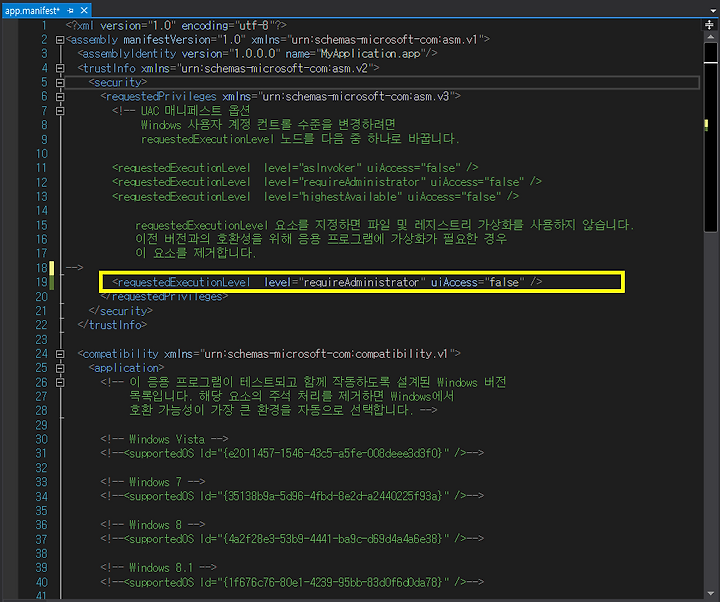This screenshot has width=720, height=602.
Task: Collapse the security element on line 5
Action: 60,83
